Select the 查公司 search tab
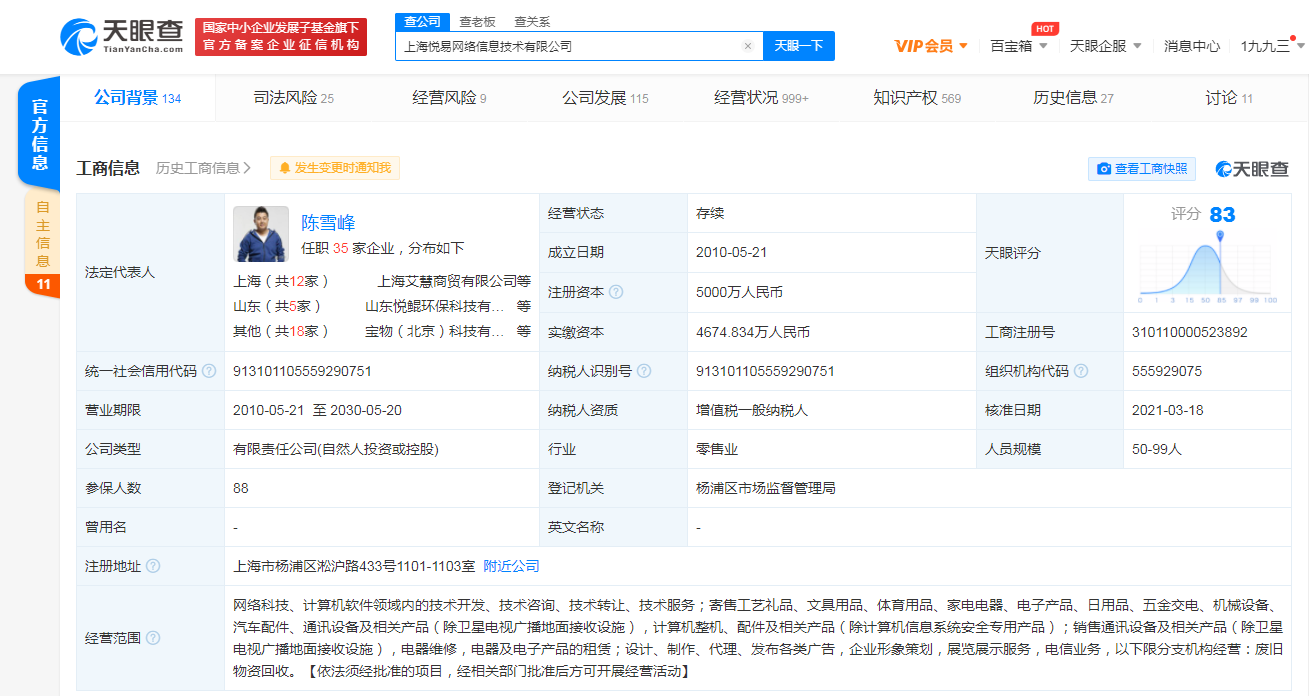The width and height of the screenshot is (1309, 696). click(422, 22)
